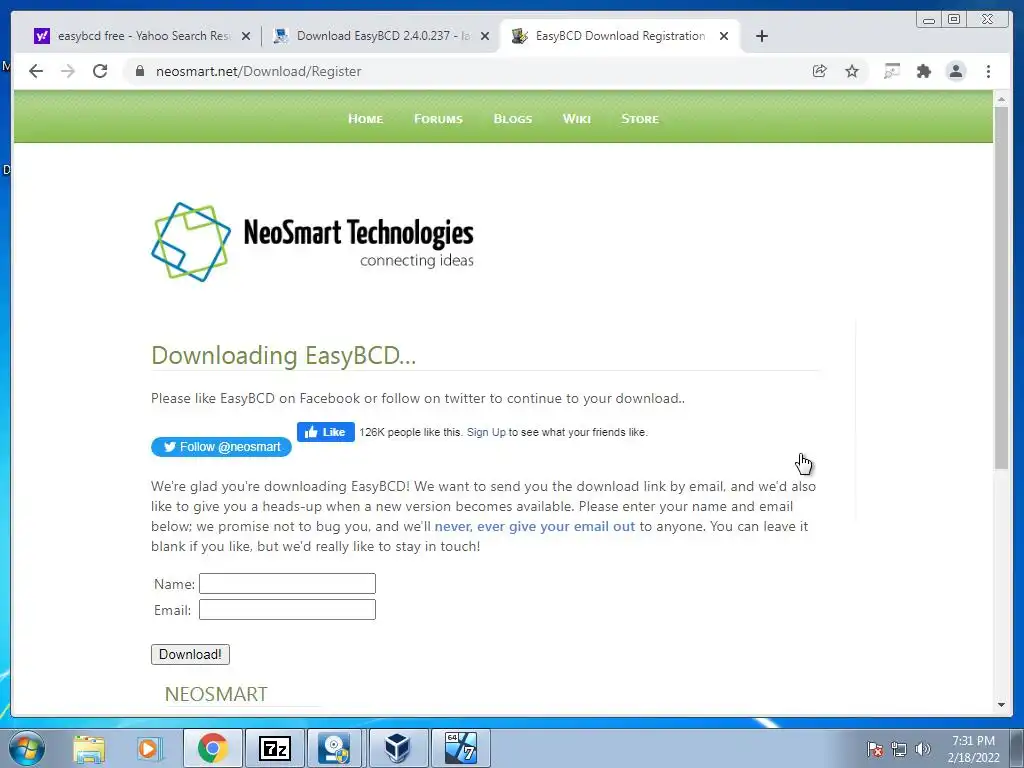Viewport: 1024px width, 768px height.
Task: Click into the Email input field
Action: [287, 609]
